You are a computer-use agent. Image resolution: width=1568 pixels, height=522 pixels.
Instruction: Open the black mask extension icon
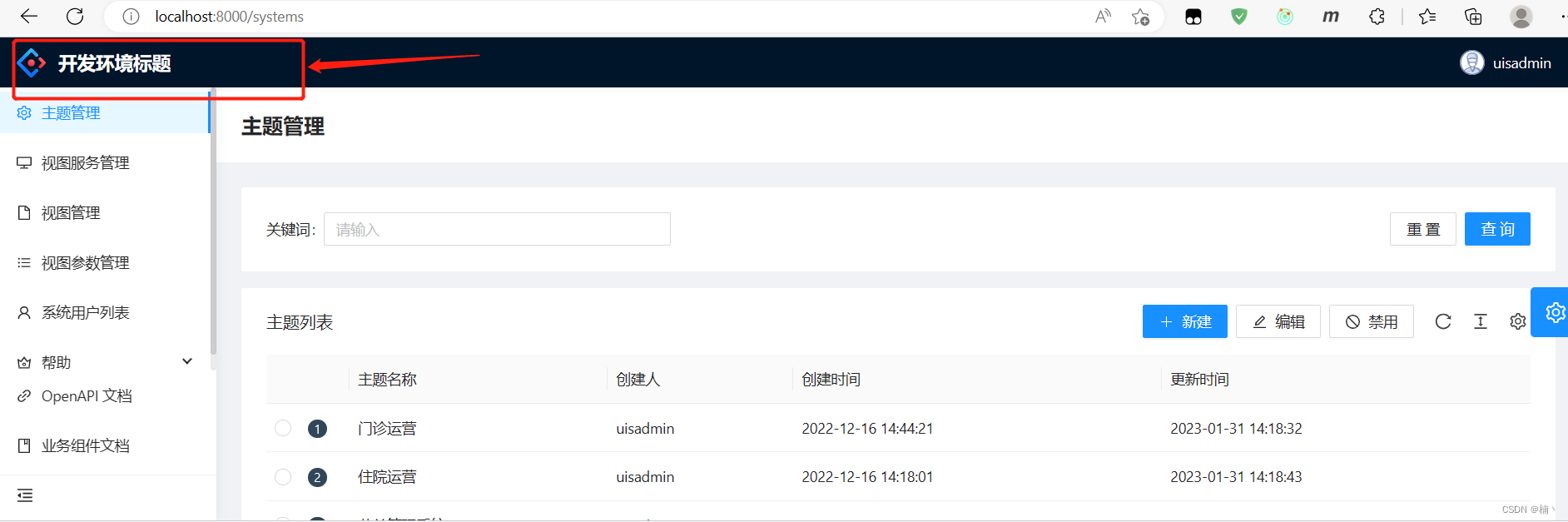(x=1193, y=17)
